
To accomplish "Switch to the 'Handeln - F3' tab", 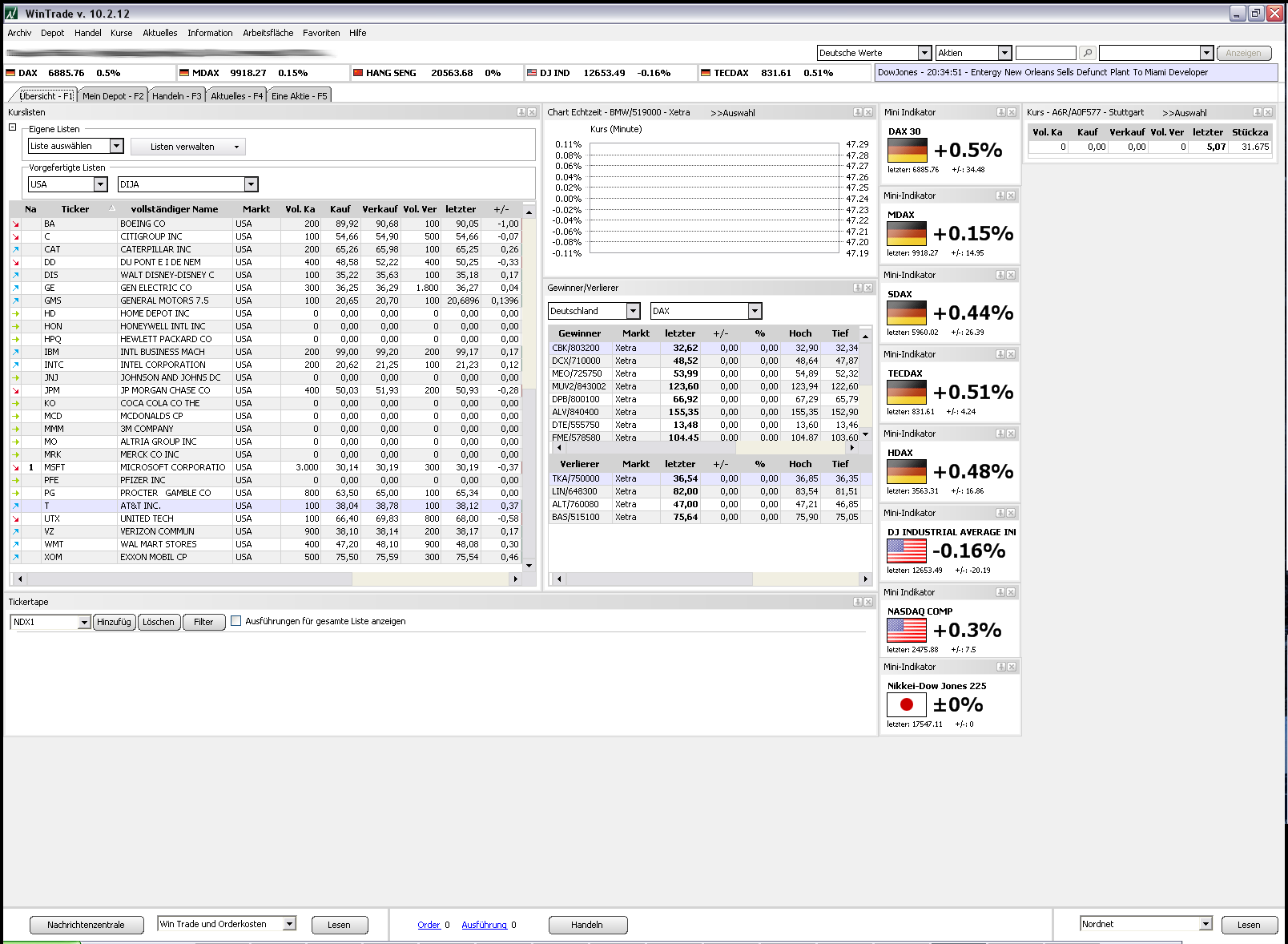I will pos(177,95).
